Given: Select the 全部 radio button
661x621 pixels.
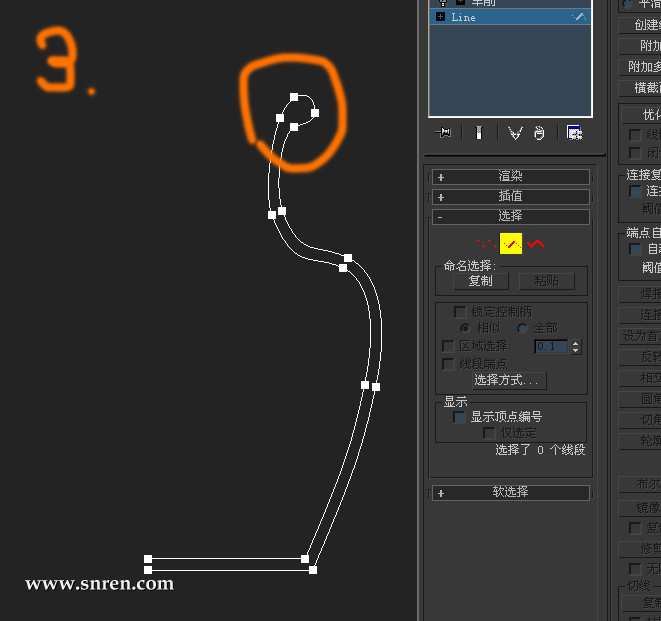Looking at the screenshot, I should [x=522, y=328].
